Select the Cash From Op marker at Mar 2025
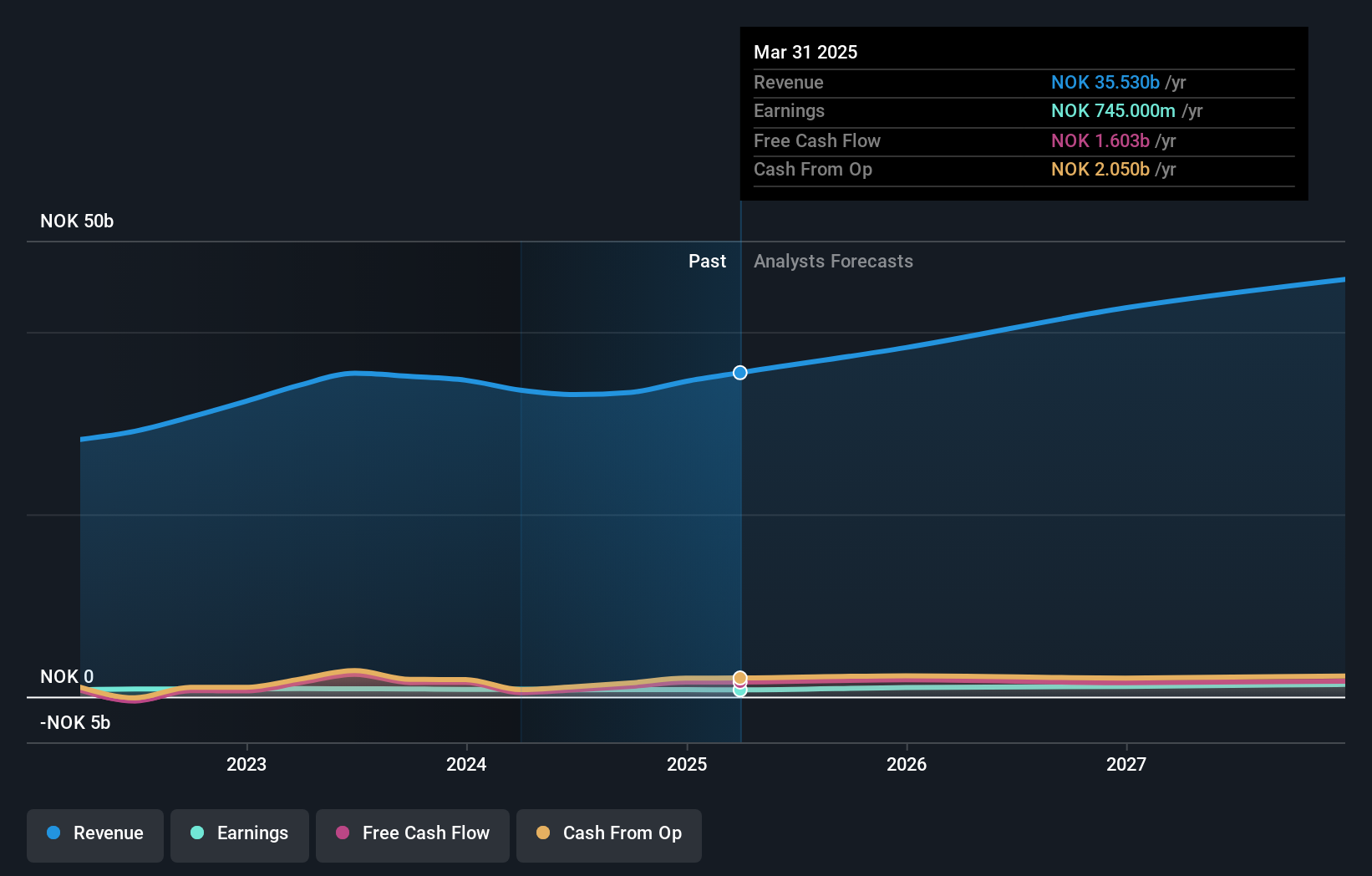 tap(740, 678)
